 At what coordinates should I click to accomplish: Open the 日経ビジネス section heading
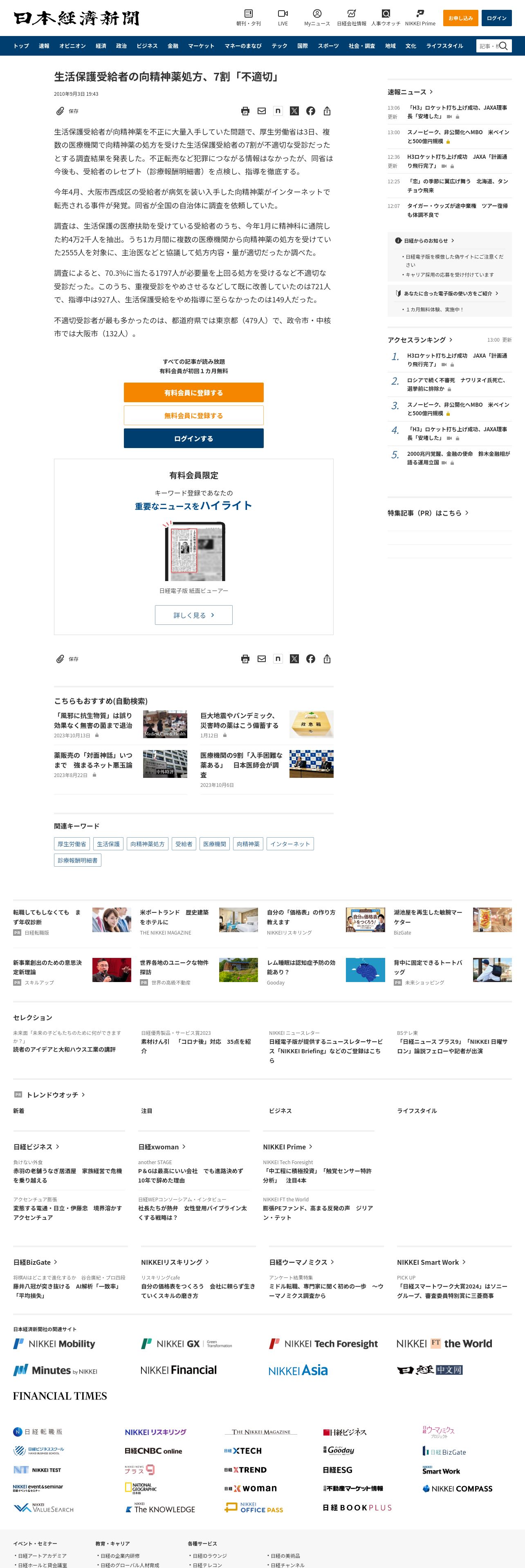pos(36,1146)
